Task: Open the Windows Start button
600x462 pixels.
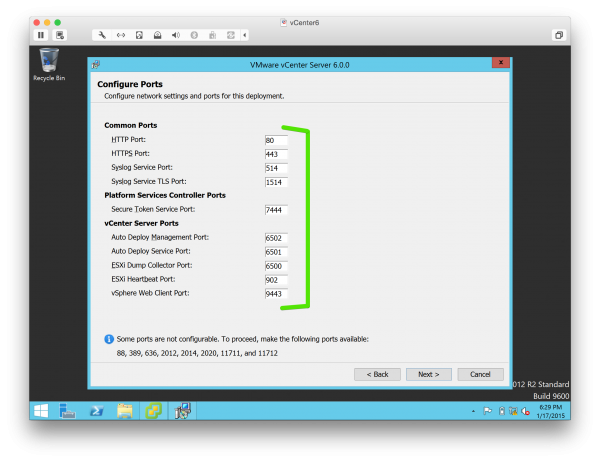Action: click(41, 411)
